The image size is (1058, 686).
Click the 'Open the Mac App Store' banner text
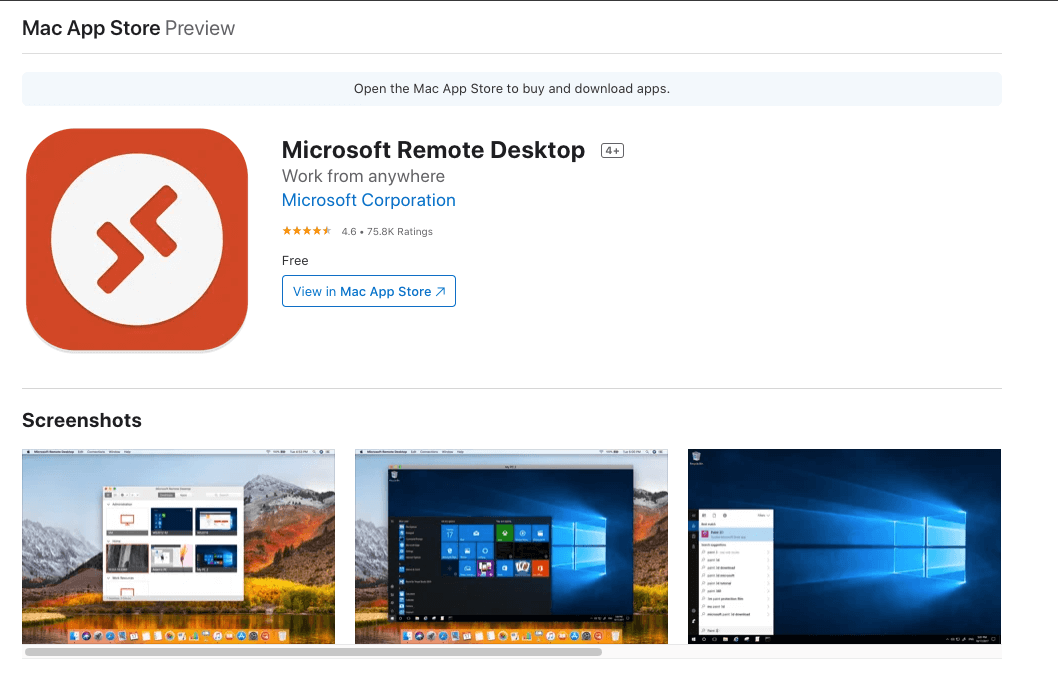511,89
